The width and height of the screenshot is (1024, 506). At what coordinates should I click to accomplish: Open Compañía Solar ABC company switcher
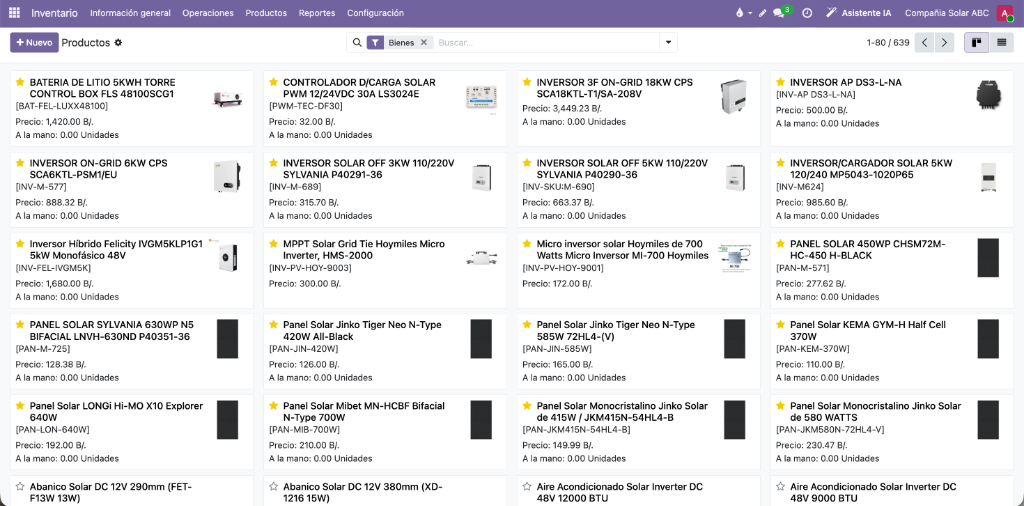pyautogui.click(x=947, y=13)
